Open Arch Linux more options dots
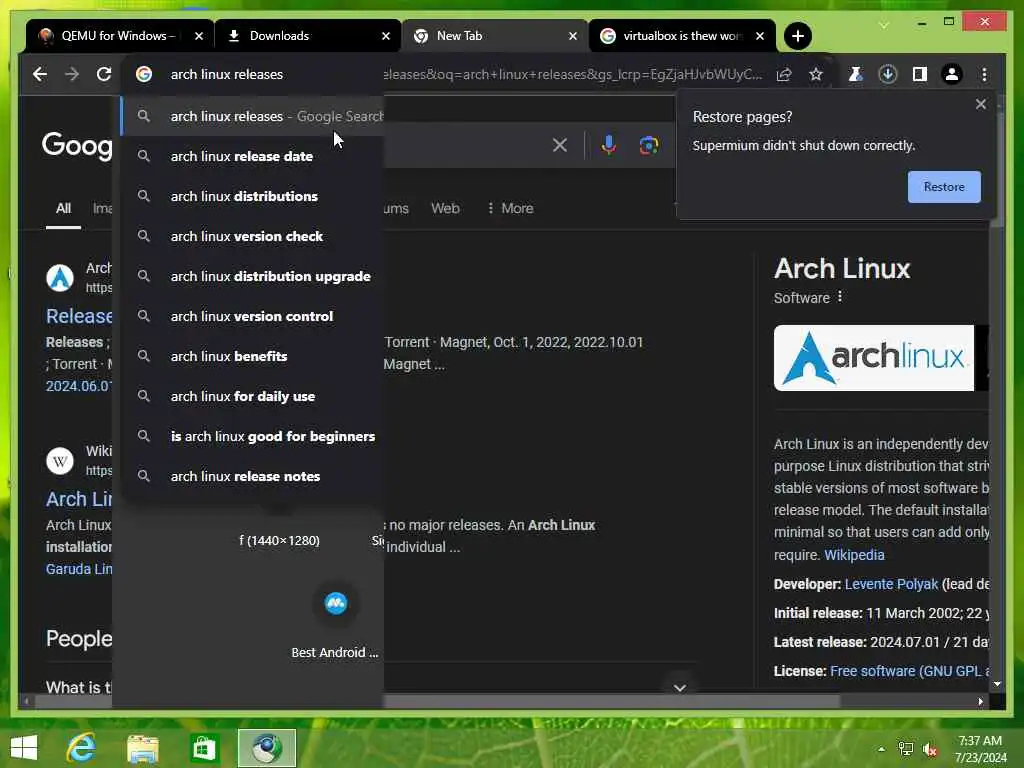This screenshot has height=768, width=1024. coord(840,297)
